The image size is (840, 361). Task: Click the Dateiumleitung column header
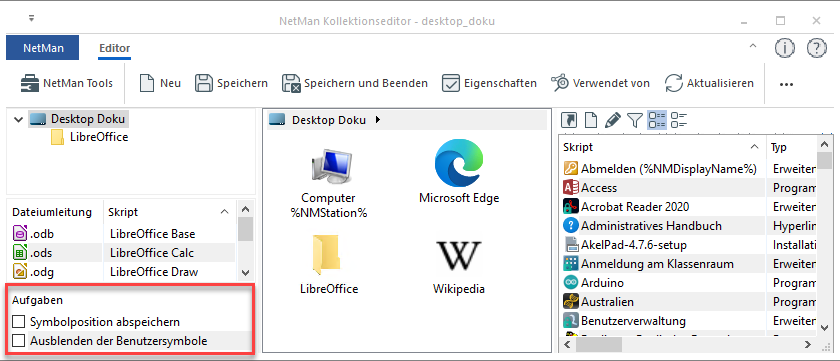click(x=52, y=212)
